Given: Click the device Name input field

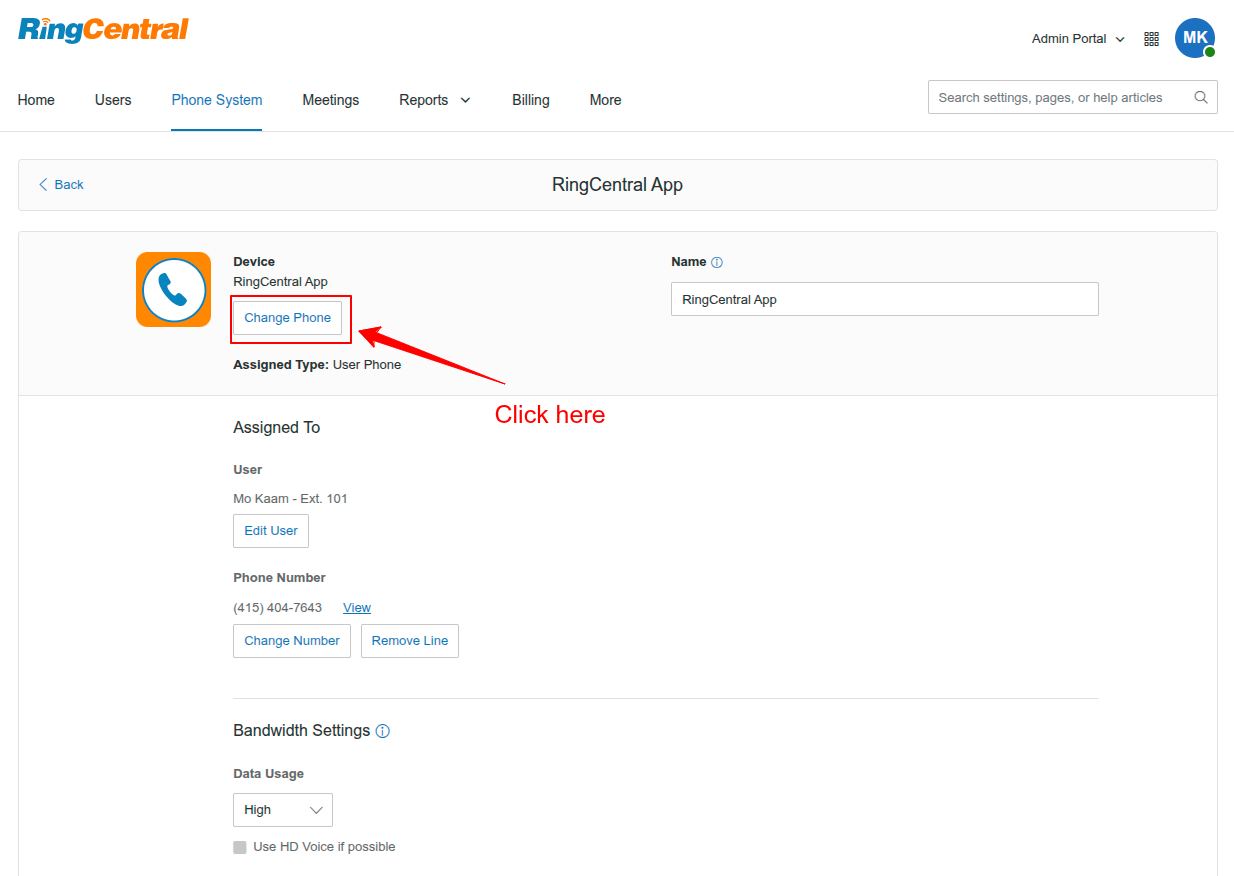Looking at the screenshot, I should pyautogui.click(x=884, y=299).
